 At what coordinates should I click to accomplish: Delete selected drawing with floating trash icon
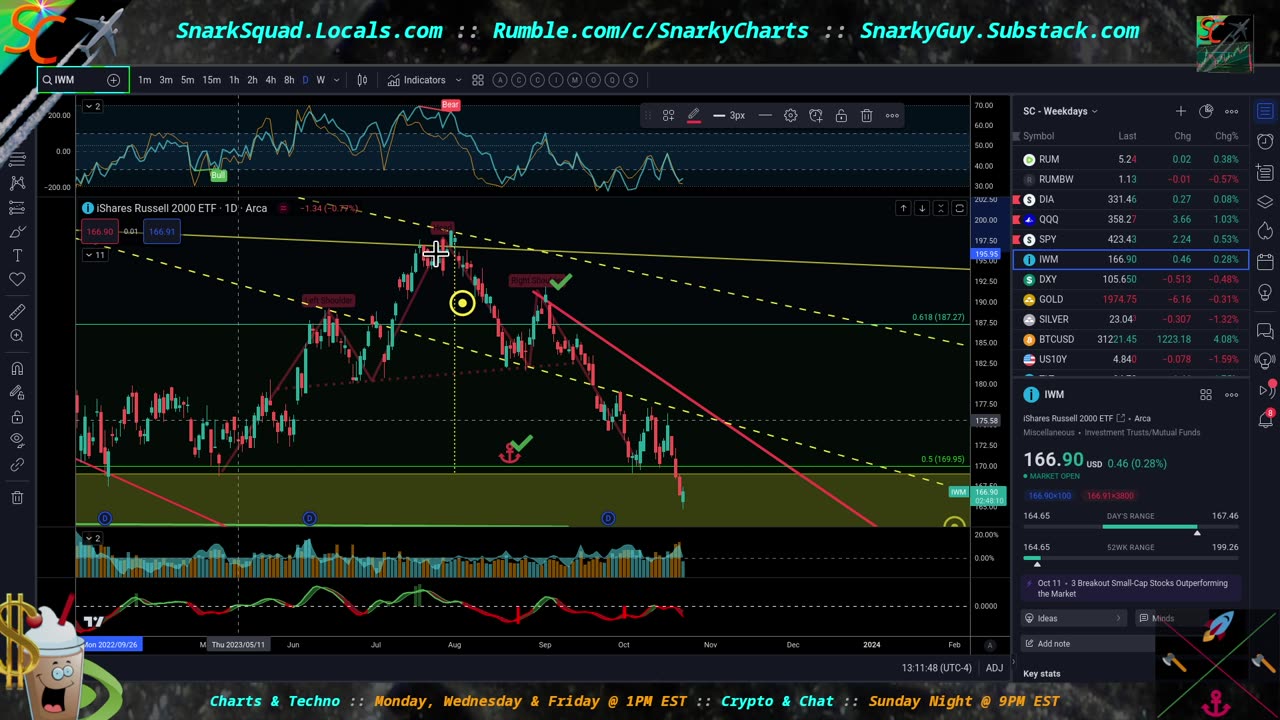tap(867, 116)
